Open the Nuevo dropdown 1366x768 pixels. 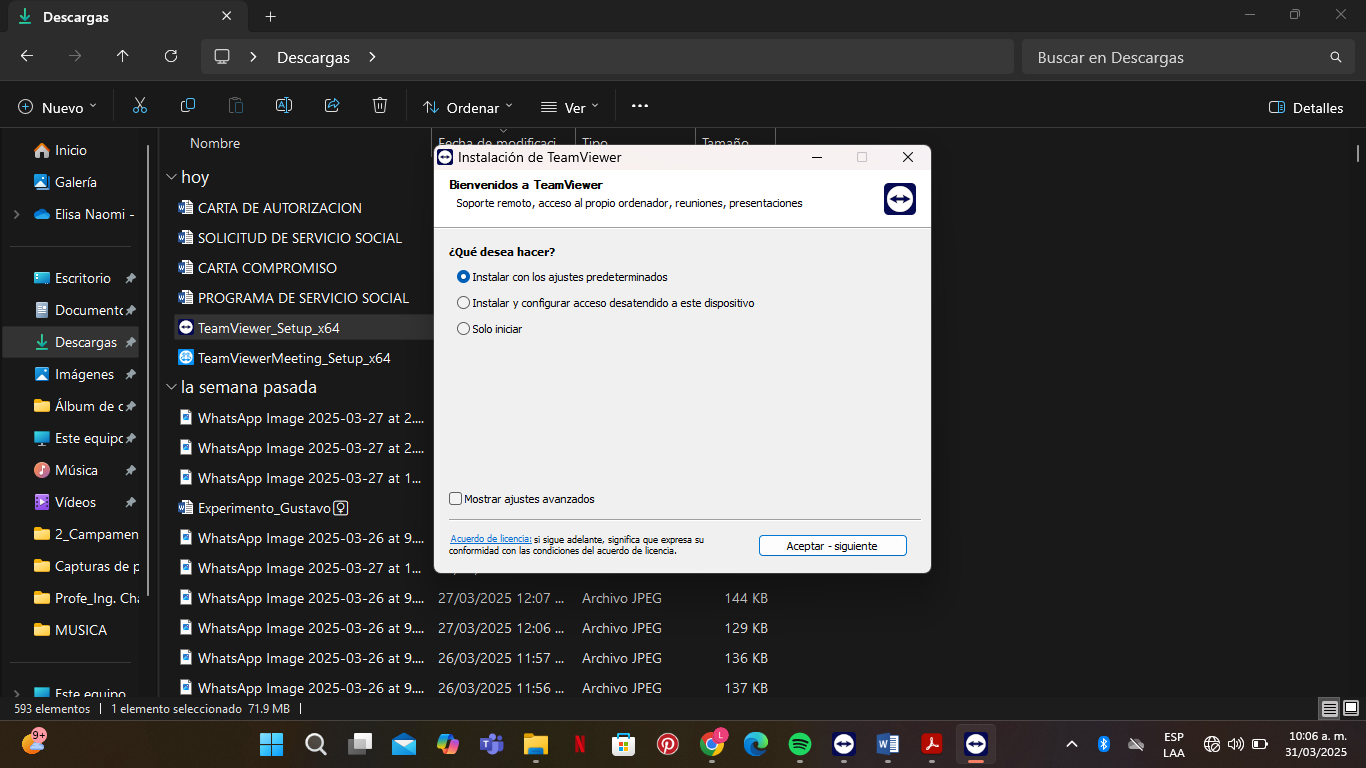pos(58,107)
